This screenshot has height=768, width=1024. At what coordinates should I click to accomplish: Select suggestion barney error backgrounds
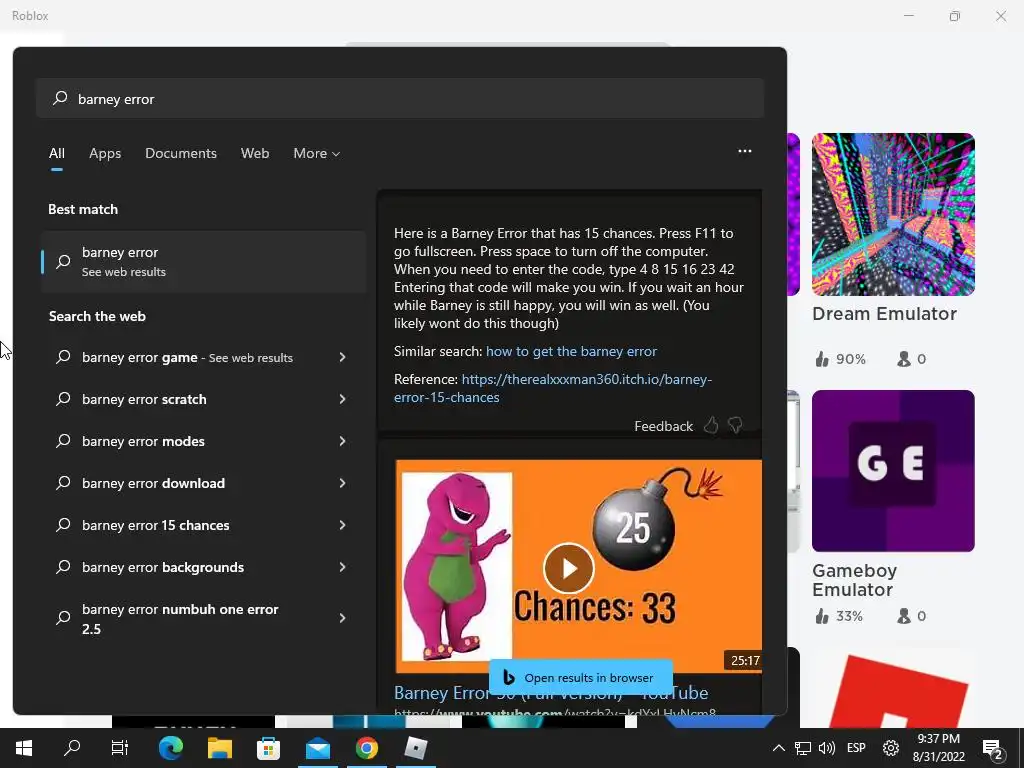coord(163,567)
